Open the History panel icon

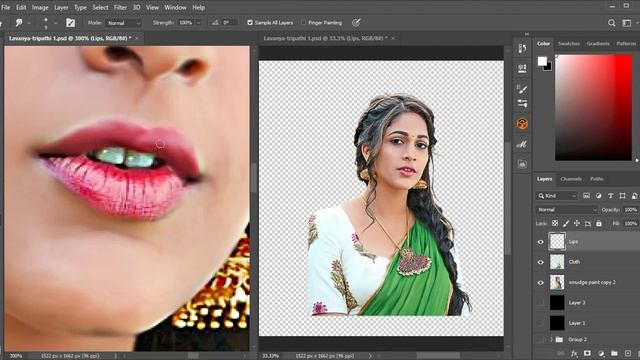(522, 49)
